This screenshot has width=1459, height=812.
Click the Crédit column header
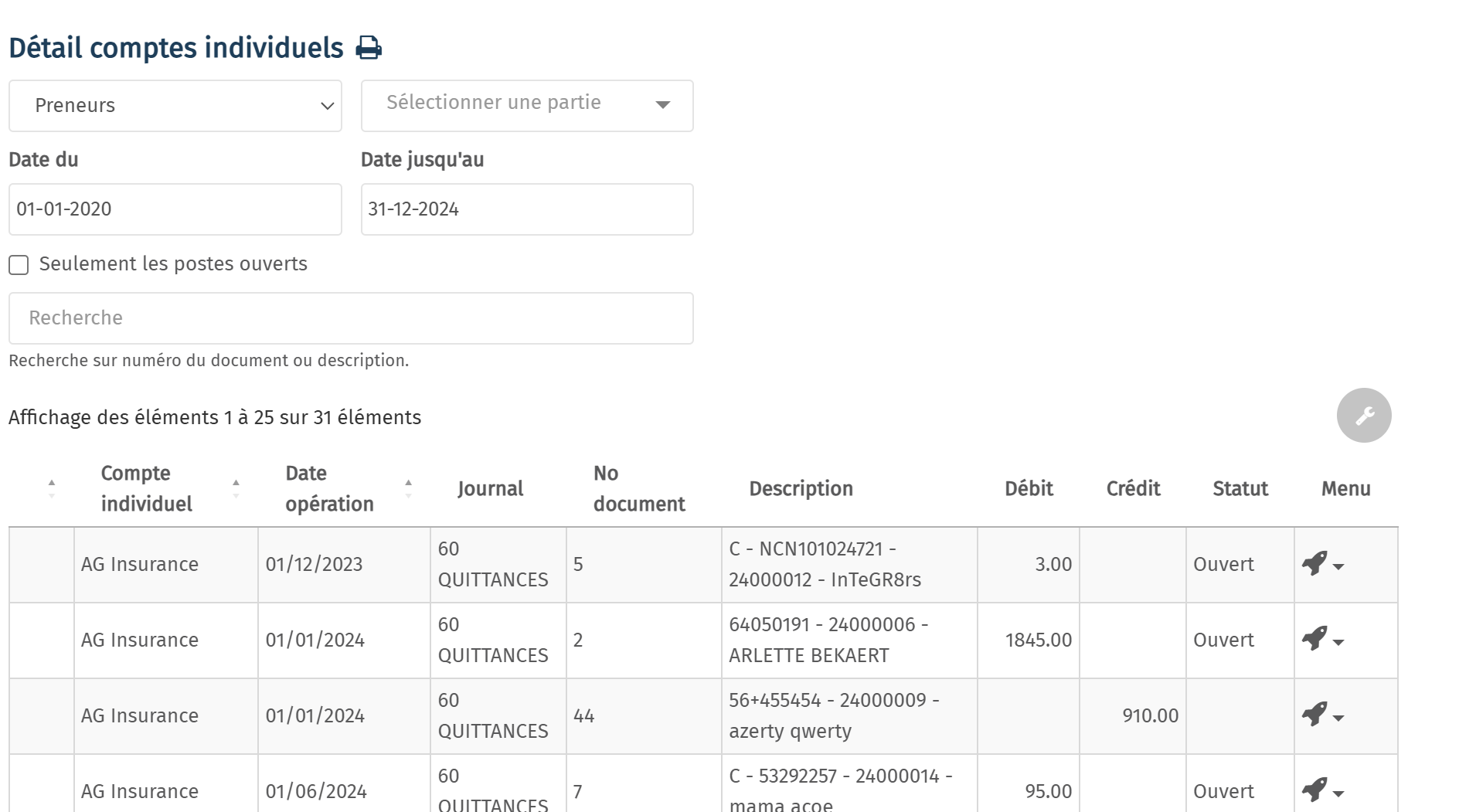click(1133, 489)
